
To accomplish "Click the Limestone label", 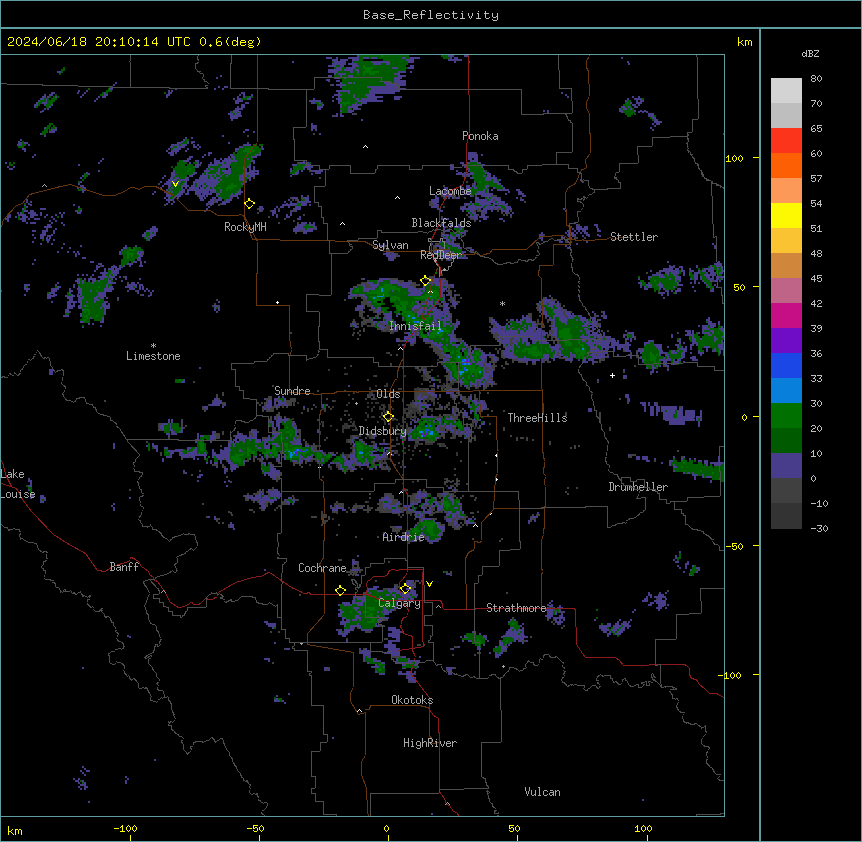I will [x=153, y=356].
